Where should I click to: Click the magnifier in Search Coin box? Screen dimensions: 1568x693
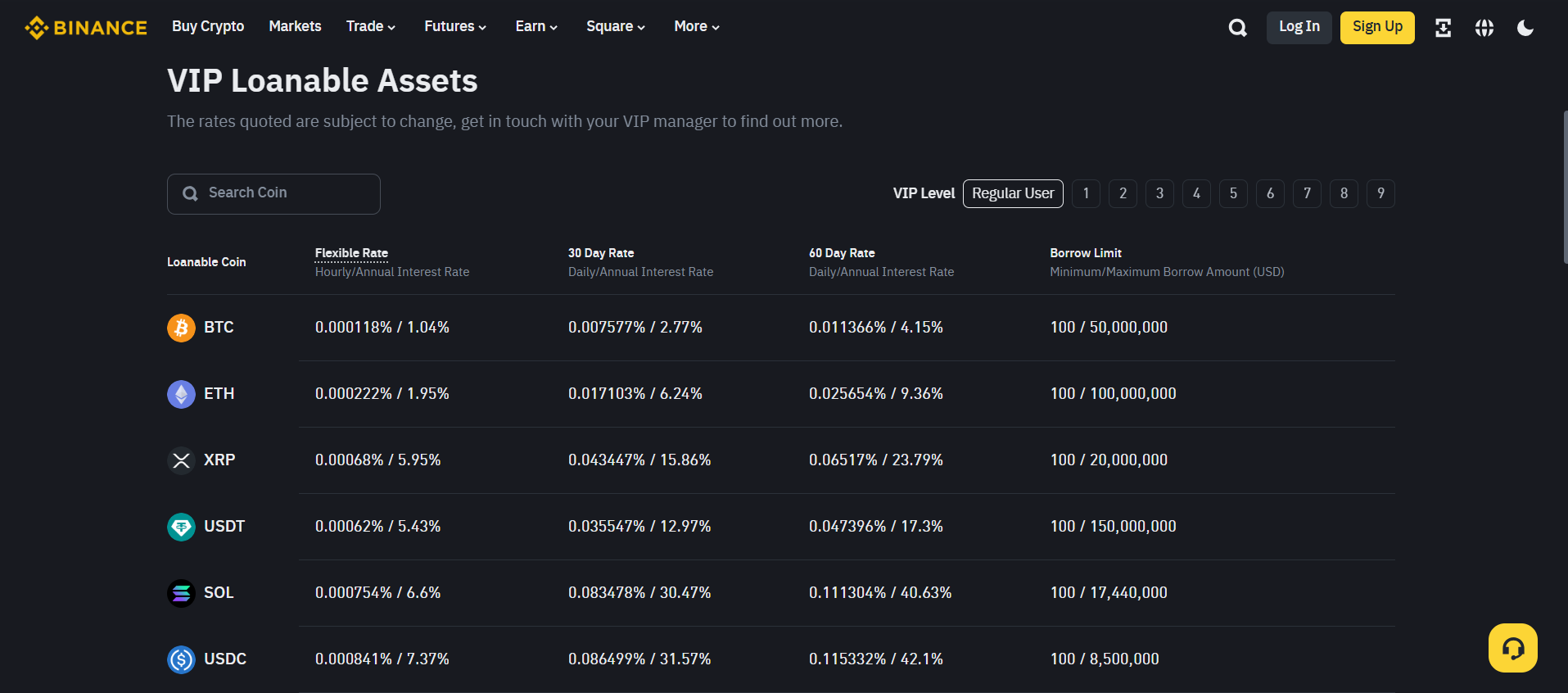(190, 193)
